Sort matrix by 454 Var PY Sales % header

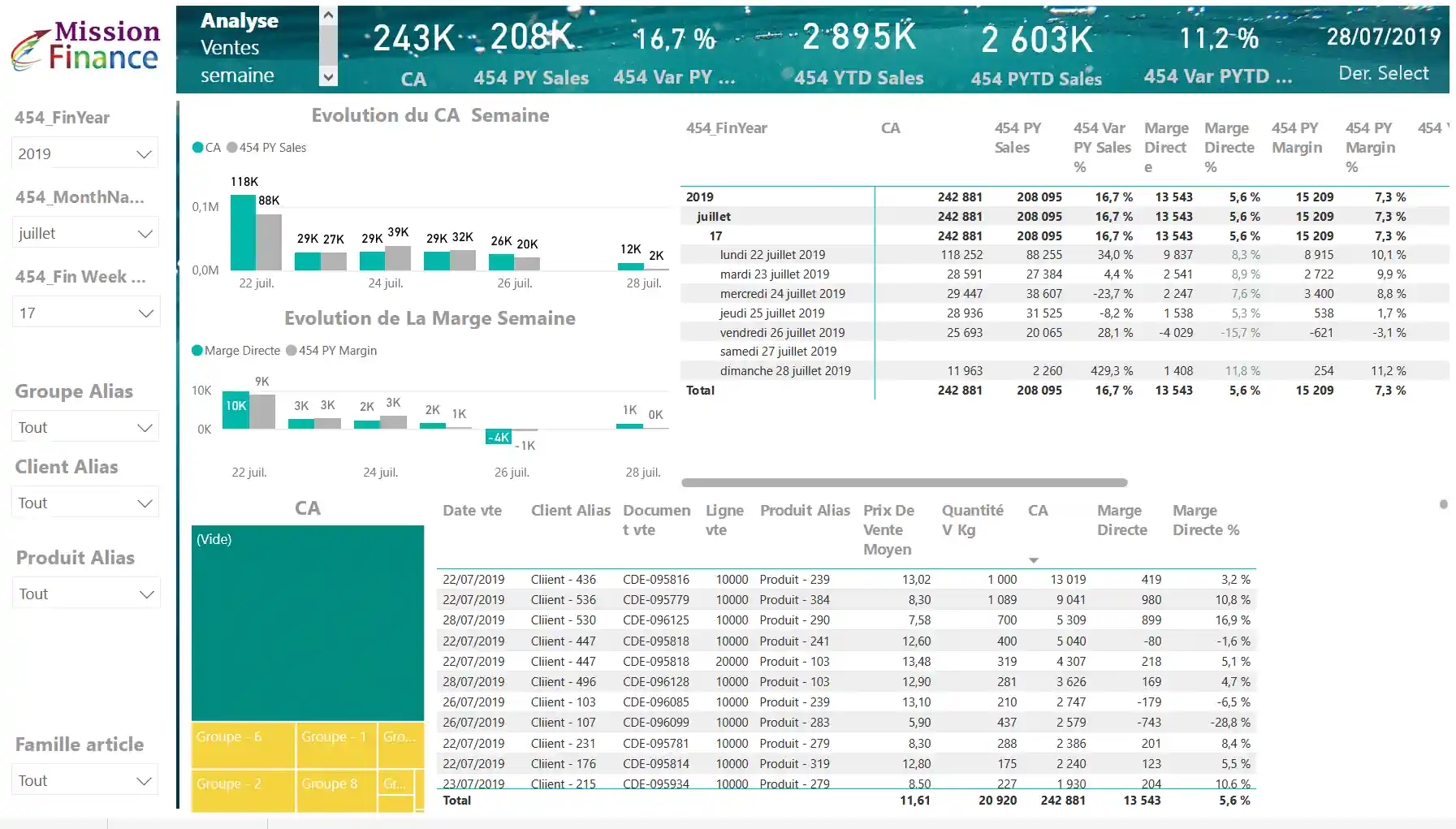(x=1102, y=147)
